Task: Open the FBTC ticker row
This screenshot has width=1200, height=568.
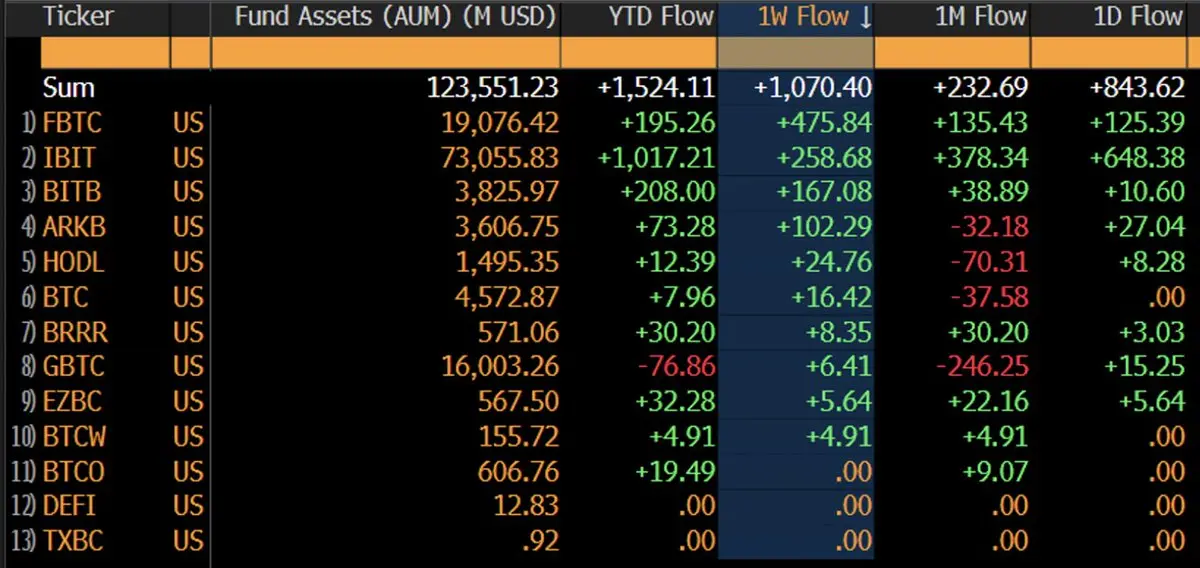Action: [72, 123]
